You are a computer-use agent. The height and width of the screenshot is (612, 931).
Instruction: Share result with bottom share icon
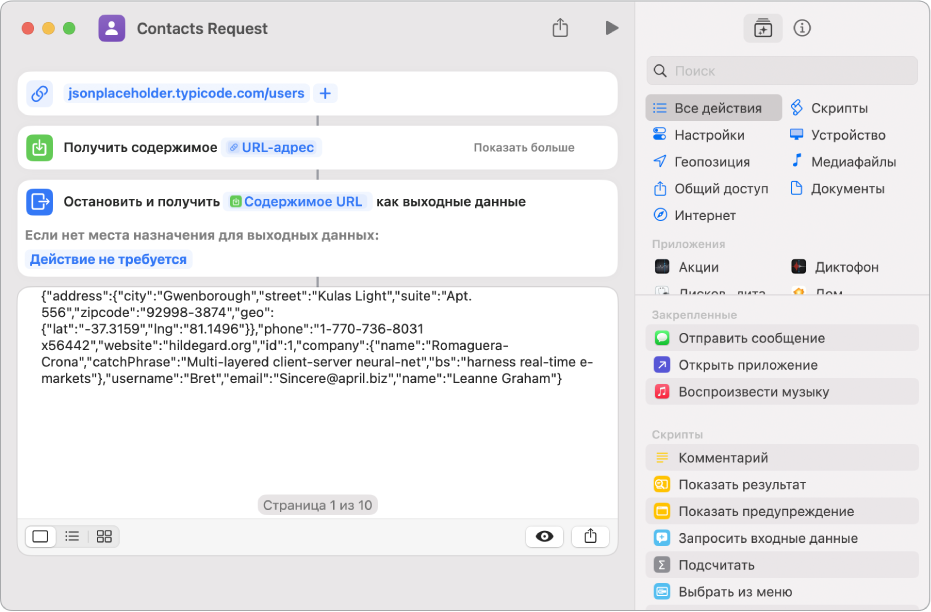click(x=590, y=536)
